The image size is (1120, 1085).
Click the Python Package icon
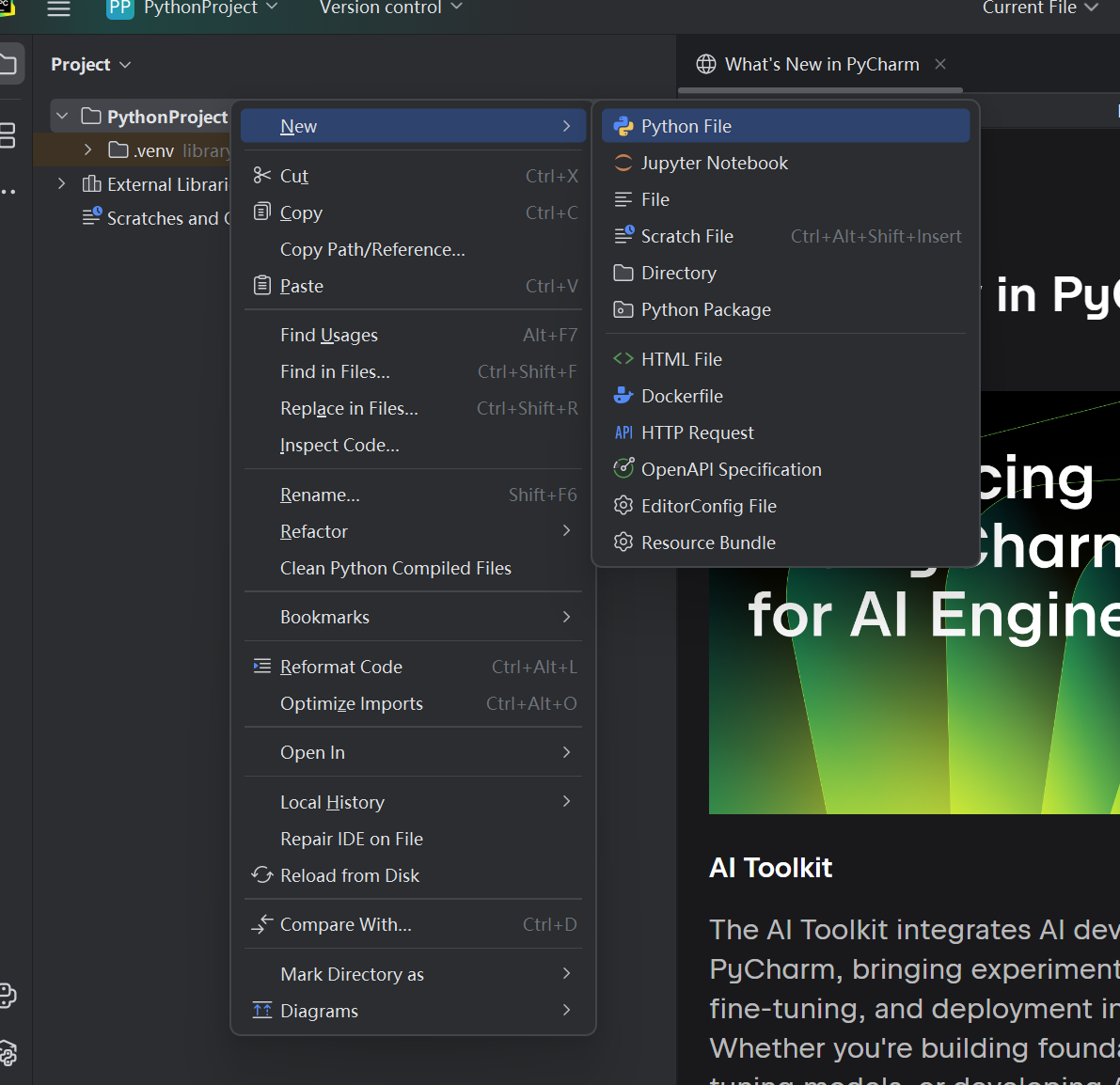click(623, 310)
